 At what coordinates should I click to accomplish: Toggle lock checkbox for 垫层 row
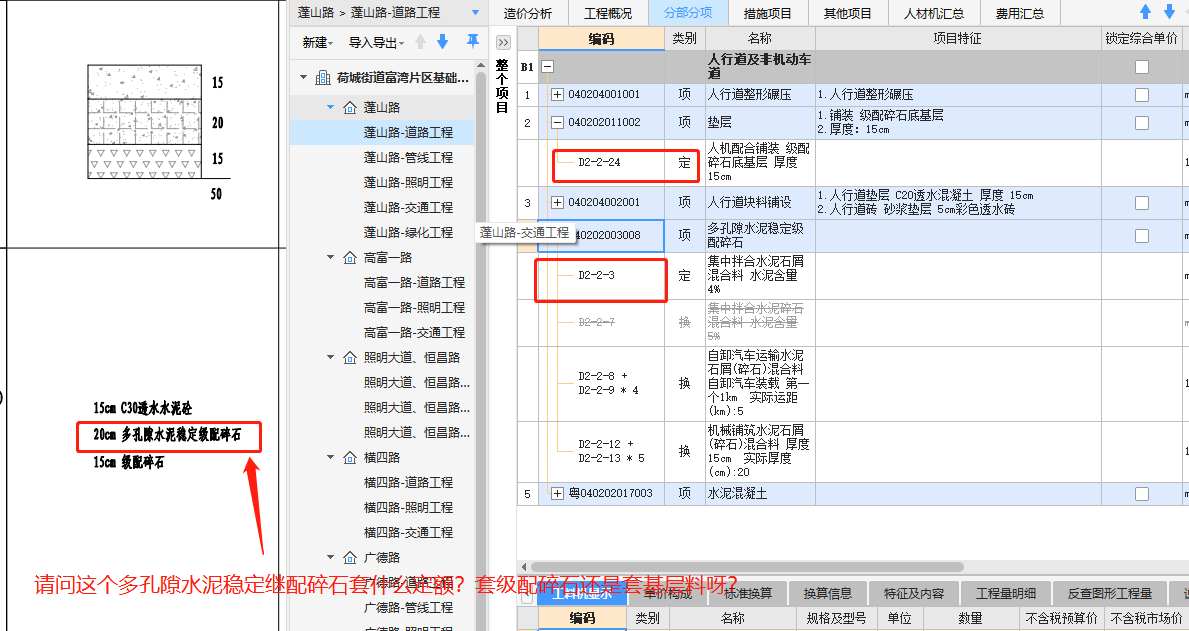[x=1141, y=122]
